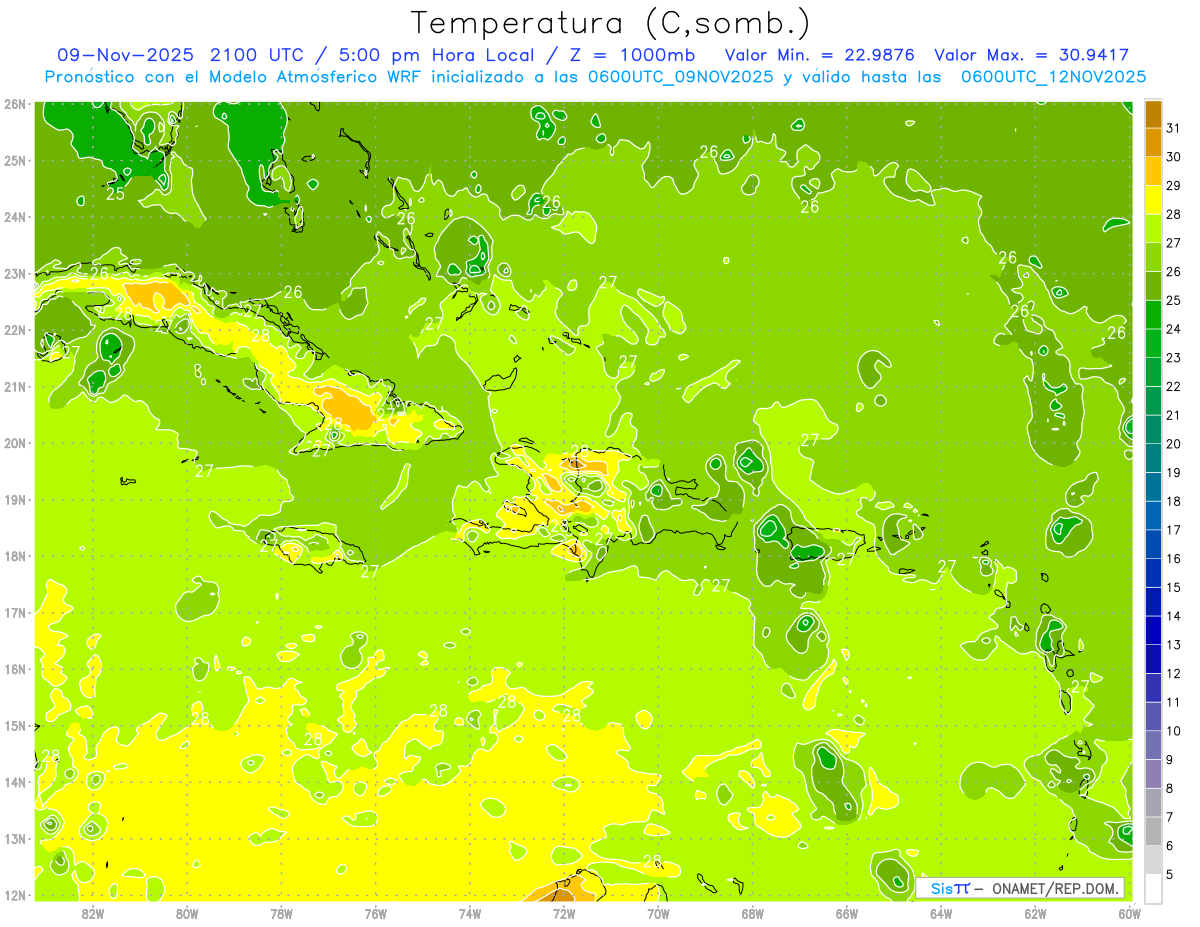This screenshot has height=927, width=1200.
Task: Pick the yellow swatch between 28 and 29
Action: [x=1153, y=200]
